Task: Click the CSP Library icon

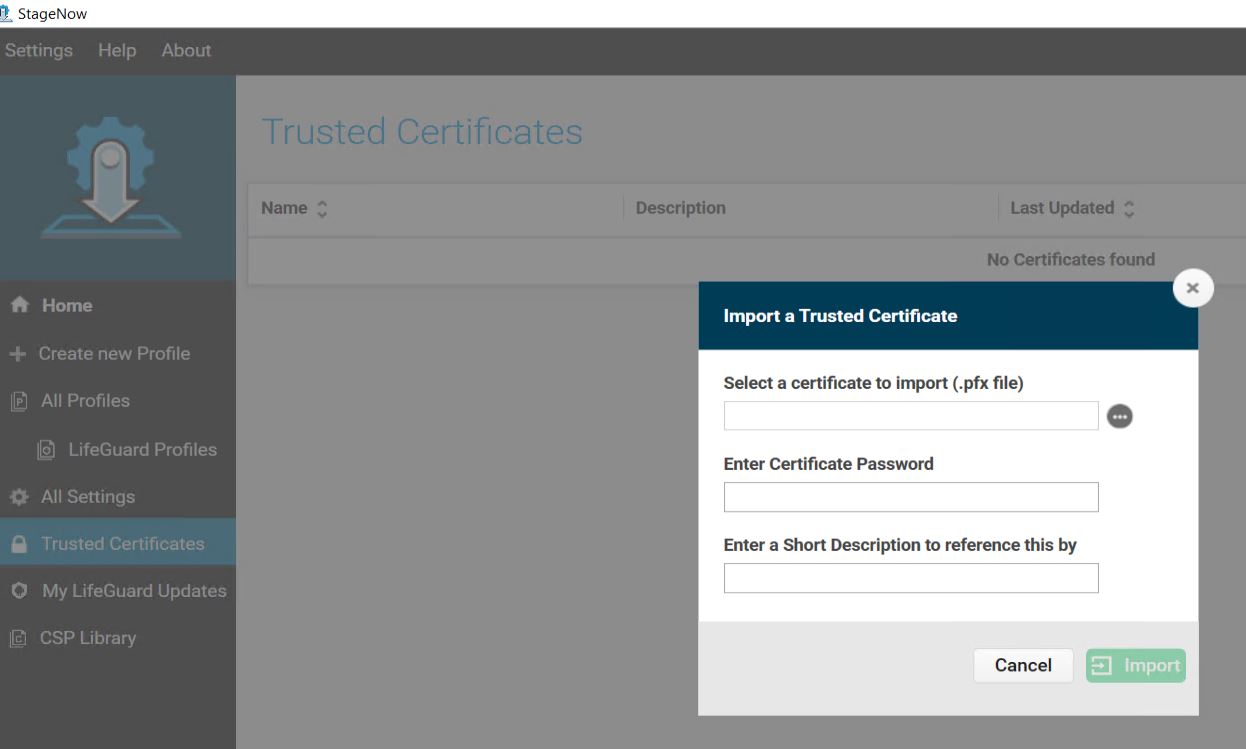Action: pyautogui.click(x=18, y=638)
